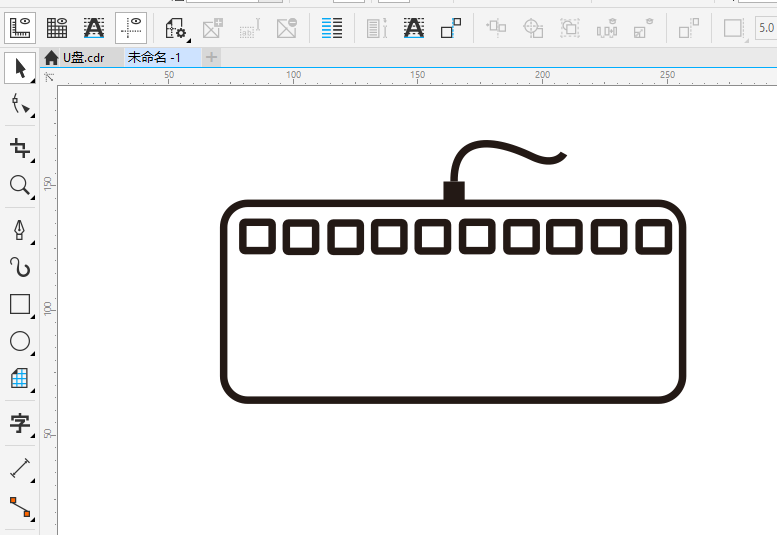This screenshot has width=777, height=535.
Task: Switch to the U盘.cdr document tab
Action: (x=83, y=58)
